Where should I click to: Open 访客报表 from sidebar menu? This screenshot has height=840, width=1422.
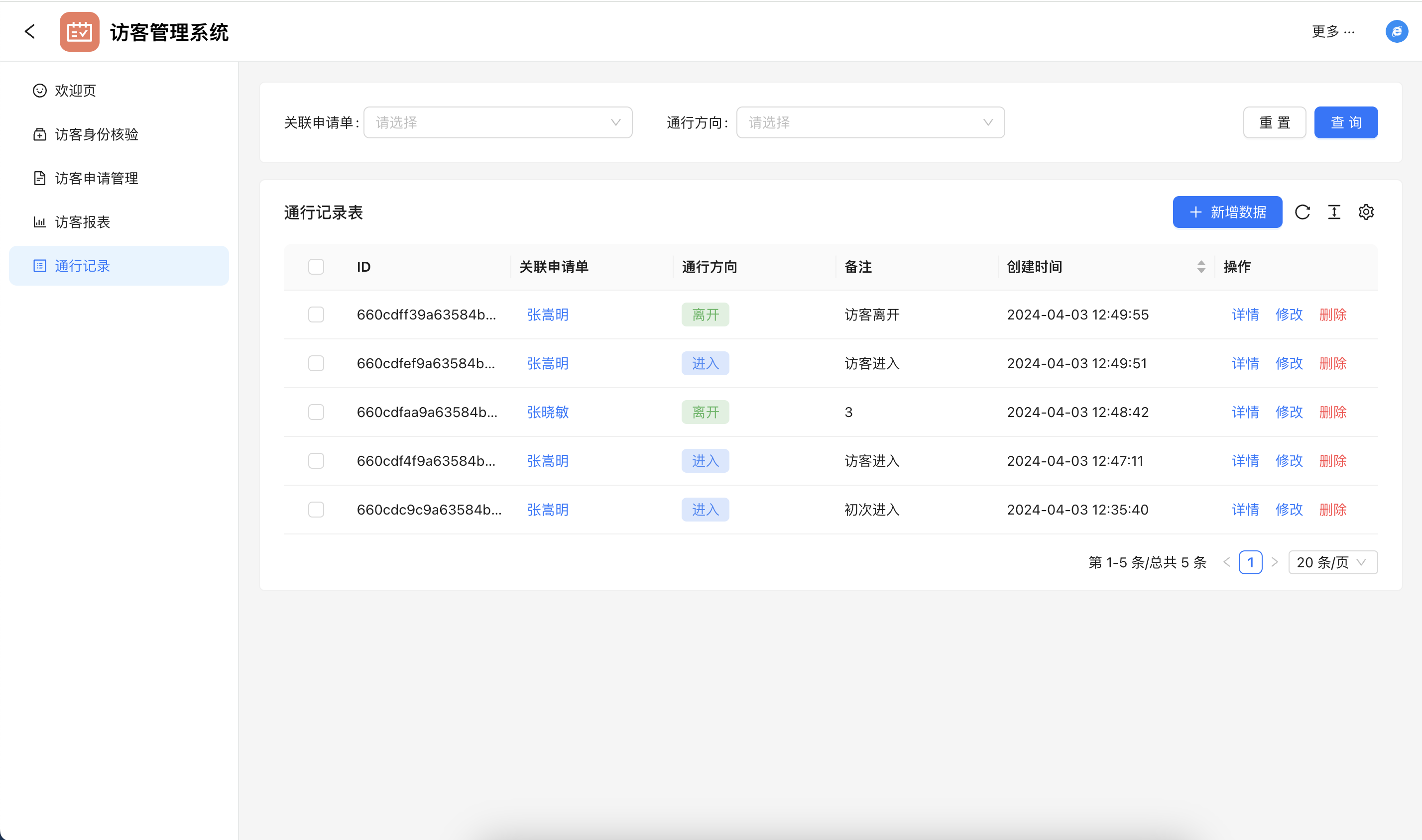click(x=82, y=222)
